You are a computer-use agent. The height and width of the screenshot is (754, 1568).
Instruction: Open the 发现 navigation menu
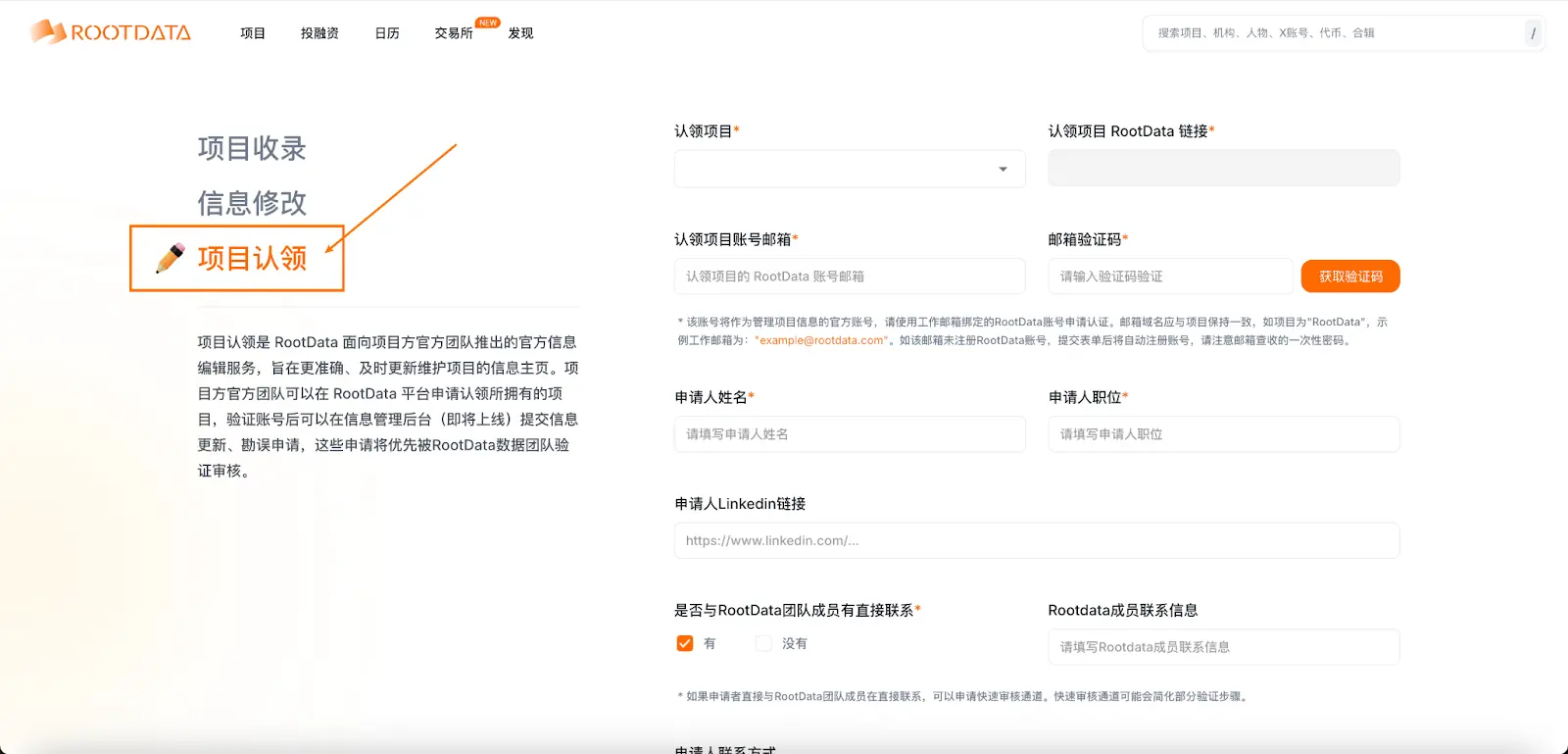[x=520, y=33]
